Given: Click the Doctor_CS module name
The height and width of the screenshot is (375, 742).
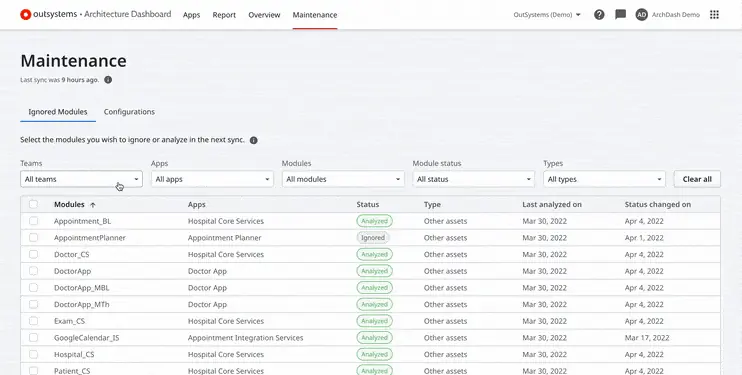Looking at the screenshot, I should click(71, 254).
